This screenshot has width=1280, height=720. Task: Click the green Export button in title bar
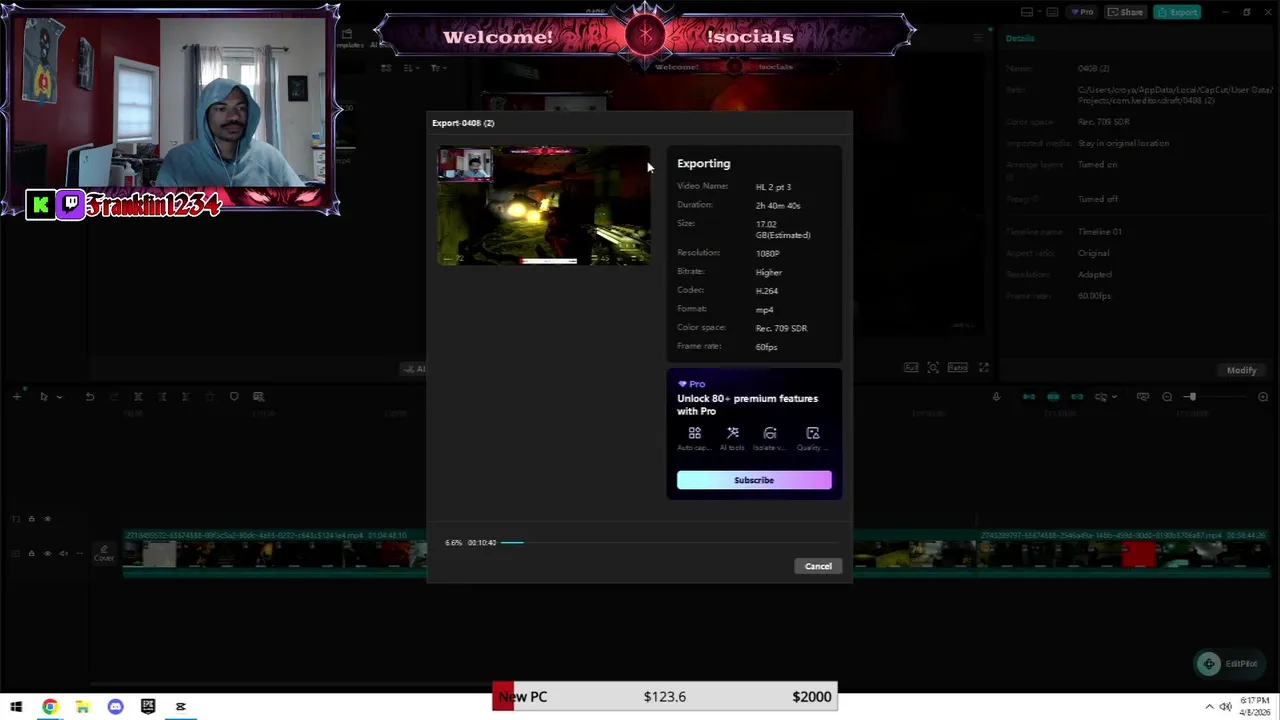pyautogui.click(x=1177, y=12)
